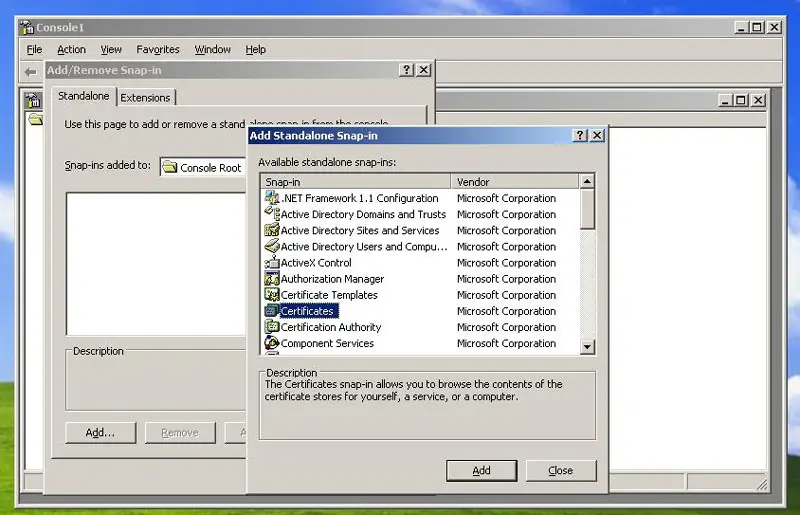This screenshot has width=800, height=515.
Task: Sort list by Snap-in column header
Action: 356,182
